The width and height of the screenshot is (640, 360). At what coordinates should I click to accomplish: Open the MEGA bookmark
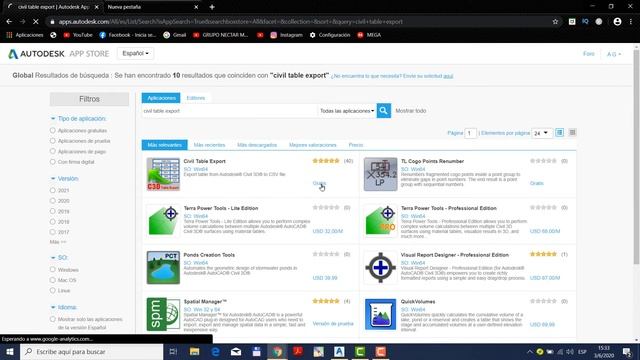point(369,35)
